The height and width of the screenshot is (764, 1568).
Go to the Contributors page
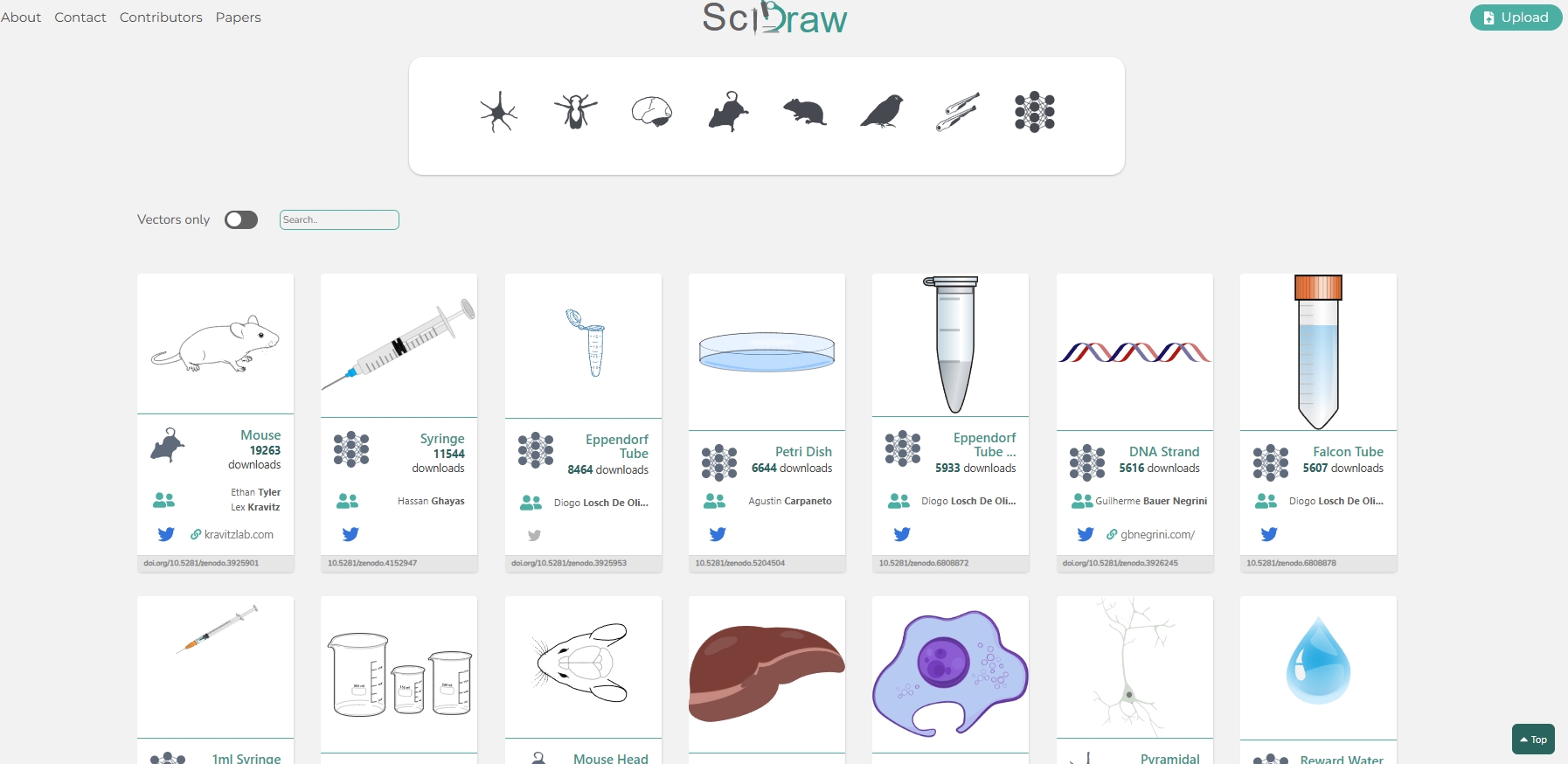tap(161, 17)
